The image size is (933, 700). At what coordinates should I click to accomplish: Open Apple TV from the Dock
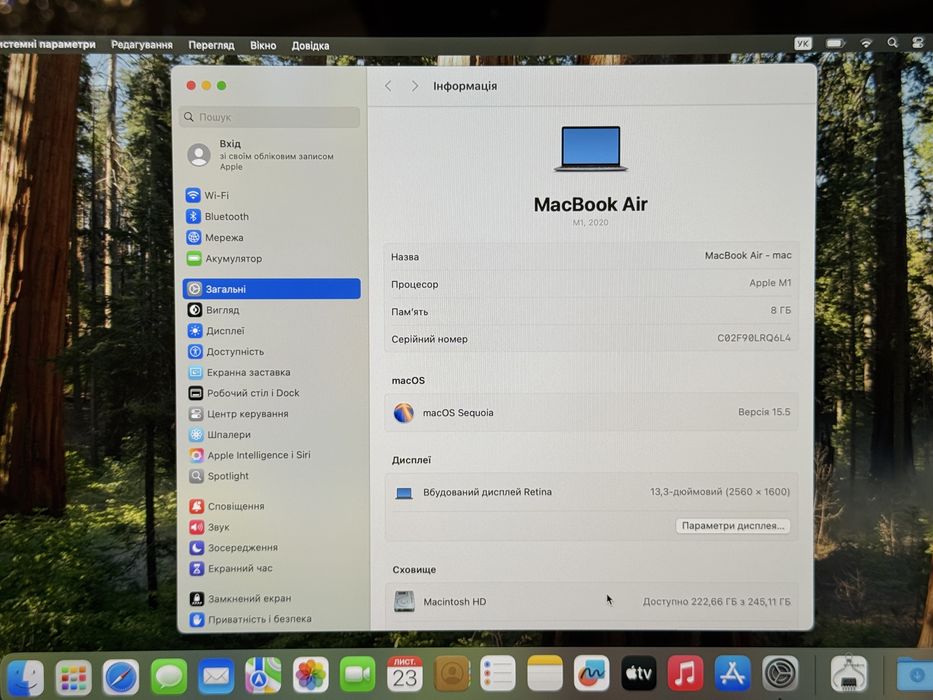(638, 673)
